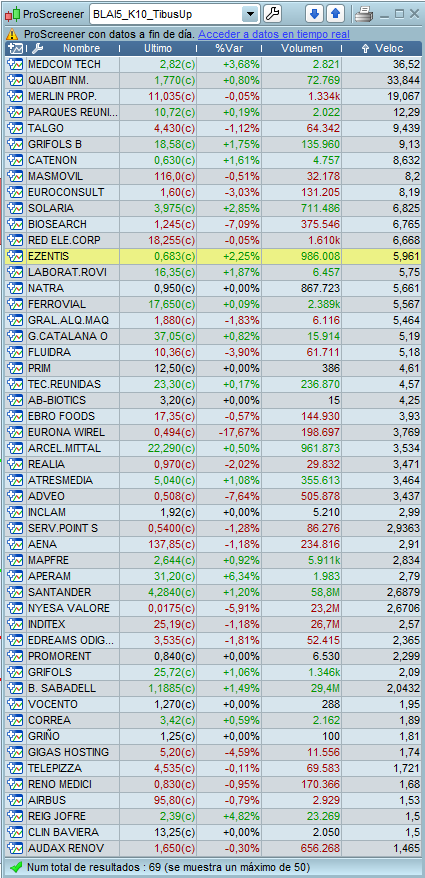Open chart icon for AUDAX RENOV row
The height and width of the screenshot is (878, 425).
(14, 848)
